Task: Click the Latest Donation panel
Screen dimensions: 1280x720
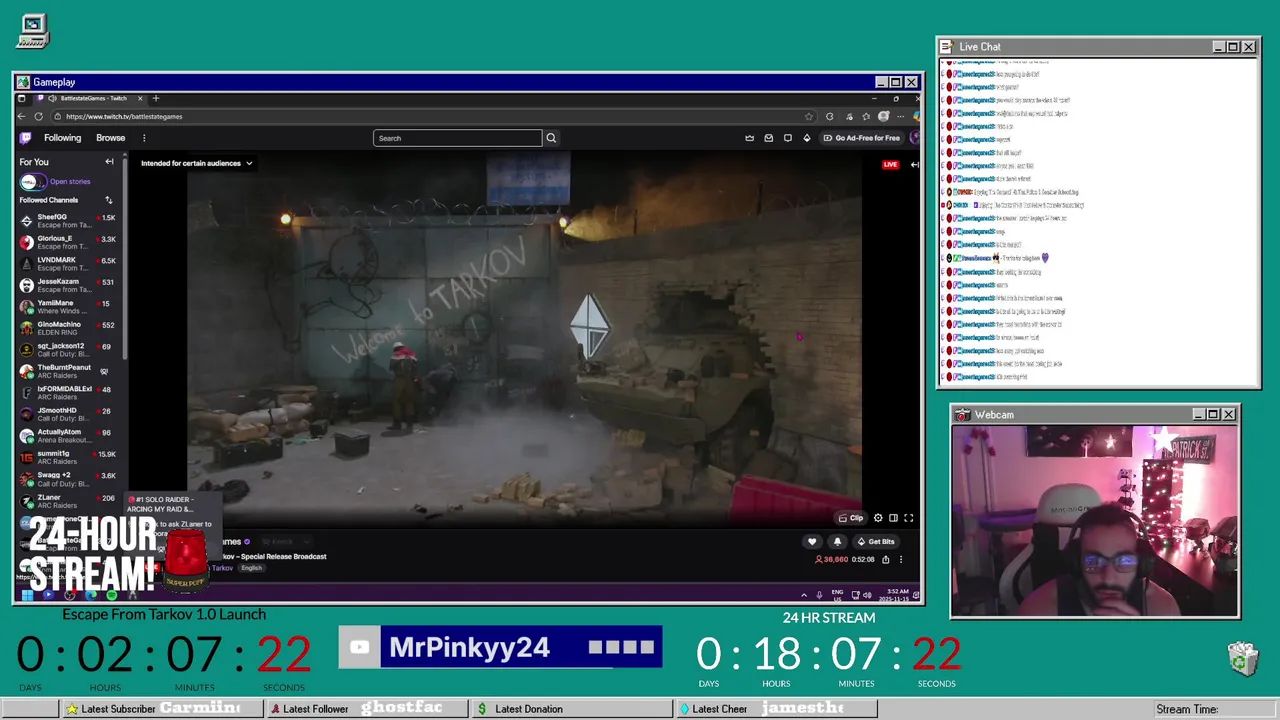Action: coord(573,709)
